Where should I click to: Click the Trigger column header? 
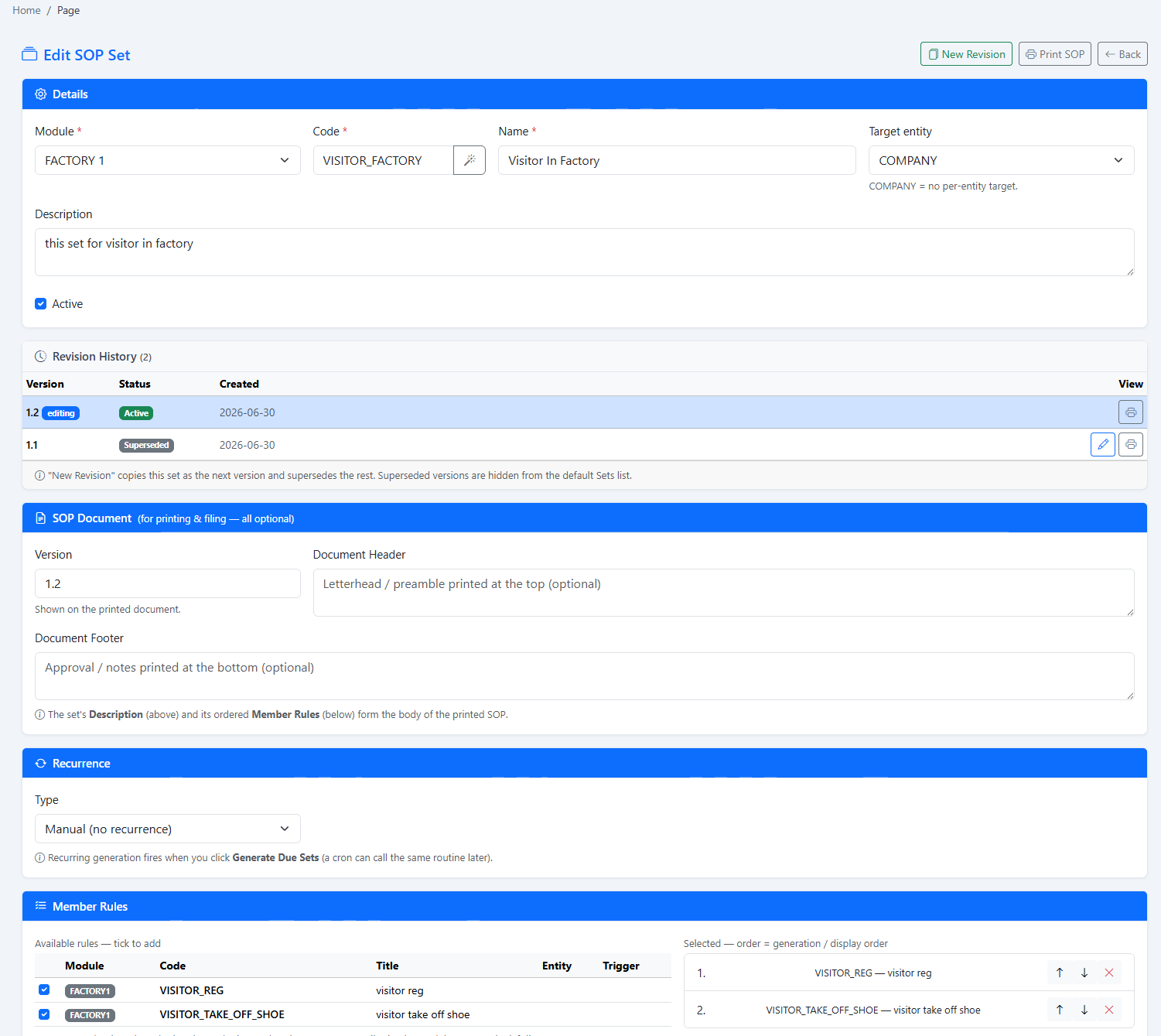(x=621, y=966)
